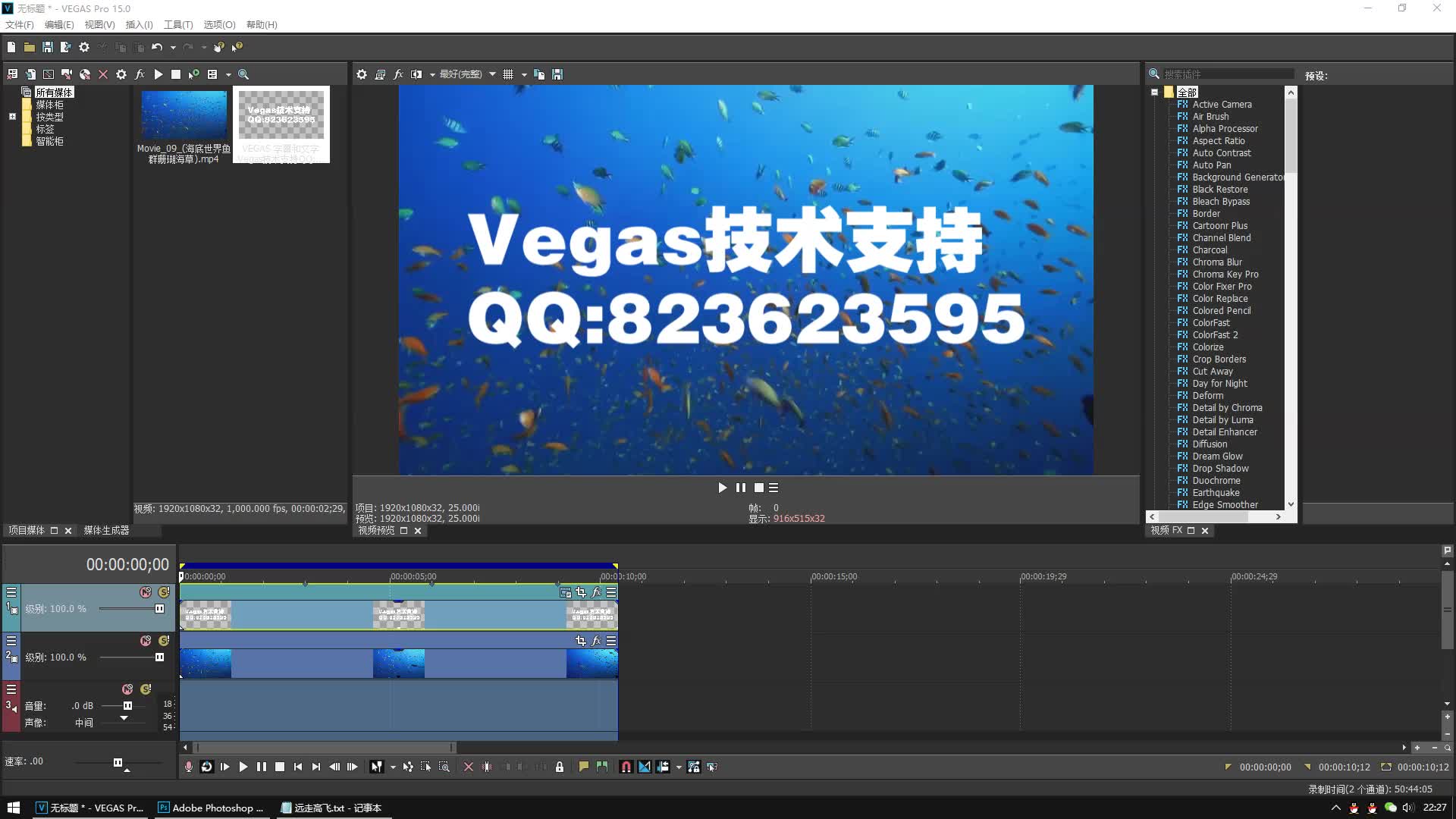Image resolution: width=1456 pixels, height=819 pixels.
Task: Select the Movie_09 media thumbnail
Action: pos(184,115)
